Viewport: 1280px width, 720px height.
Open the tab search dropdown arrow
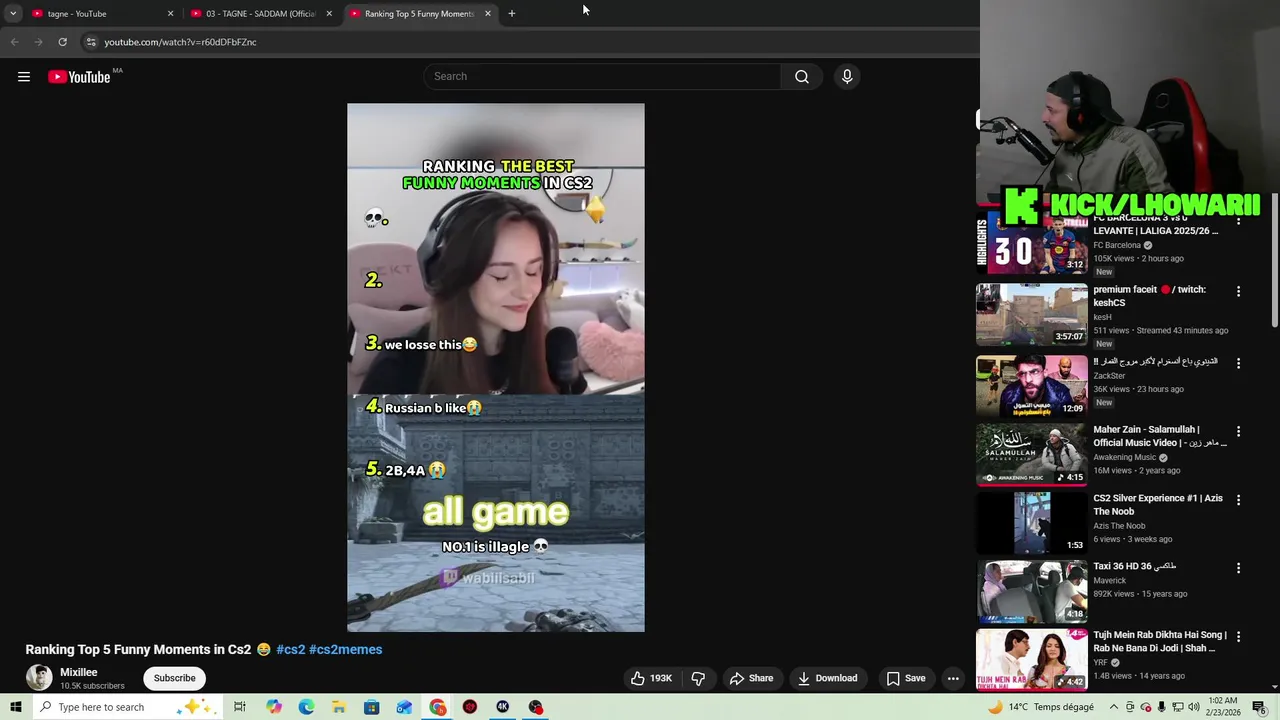coord(13,13)
